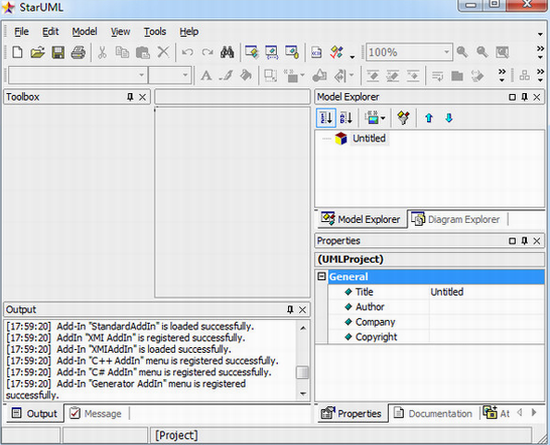The image size is (550, 445).
Task: Click the Output panel scrollbar thumb
Action: coord(302,373)
